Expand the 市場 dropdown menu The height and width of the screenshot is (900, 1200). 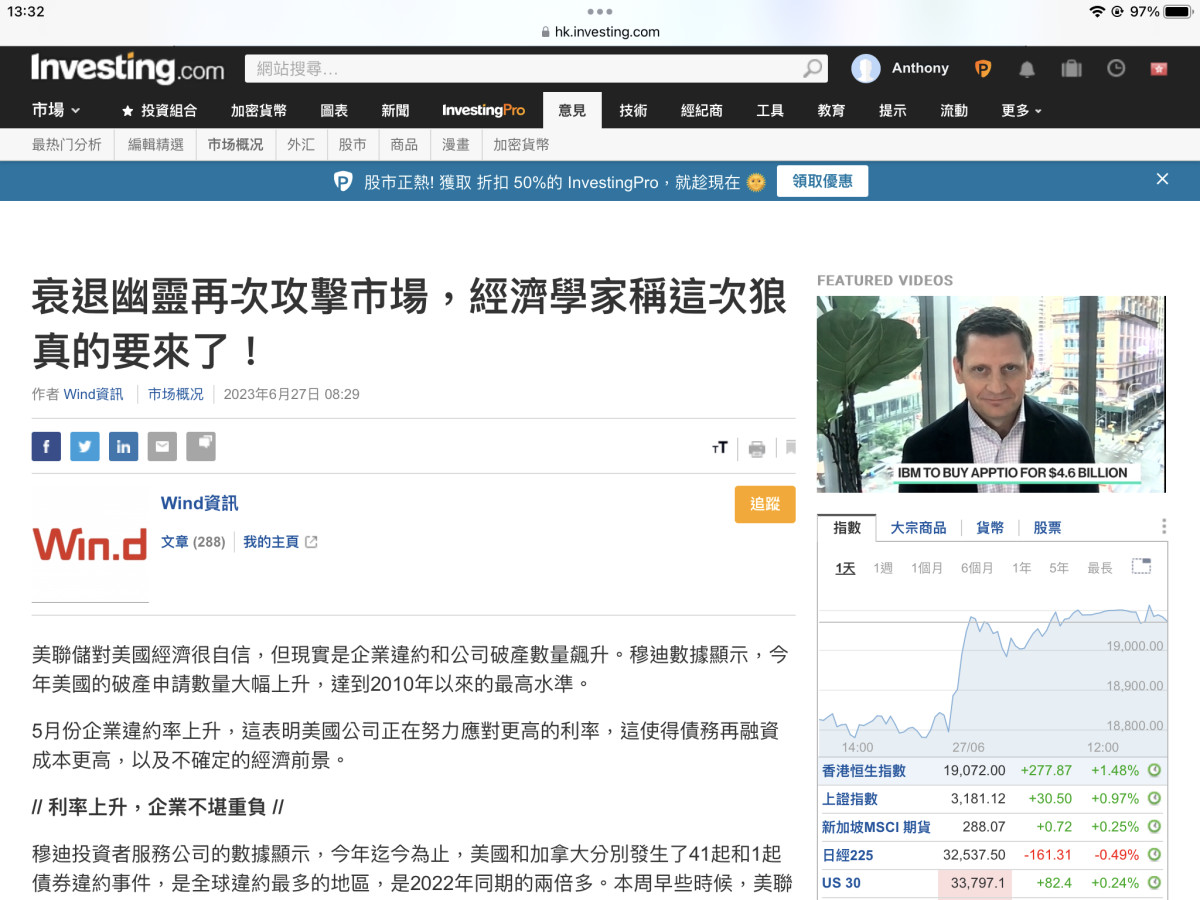tap(56, 110)
